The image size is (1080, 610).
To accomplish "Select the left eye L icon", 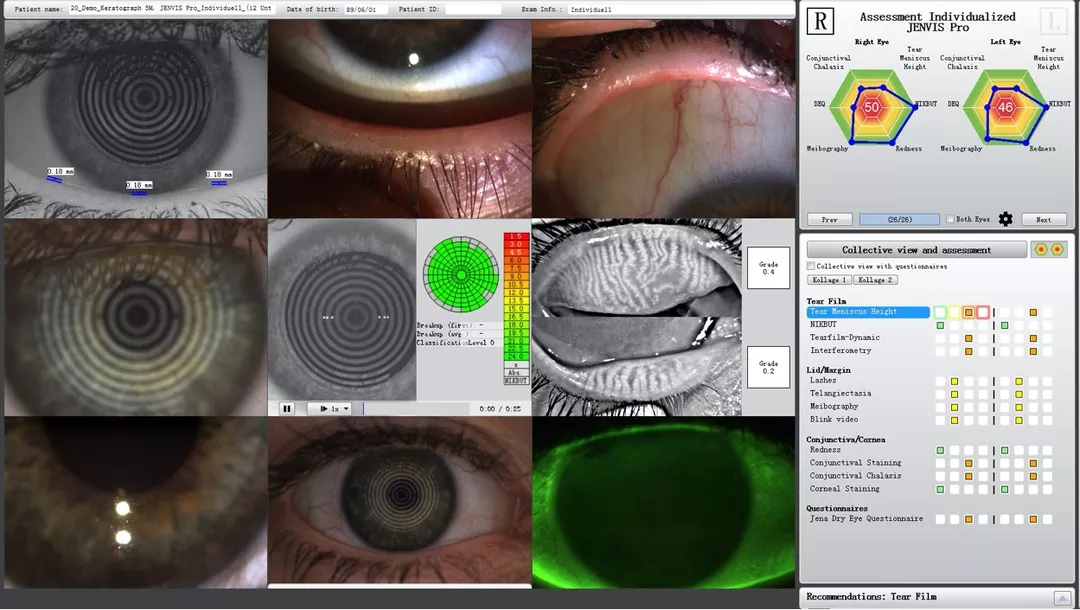I will point(1053,22).
